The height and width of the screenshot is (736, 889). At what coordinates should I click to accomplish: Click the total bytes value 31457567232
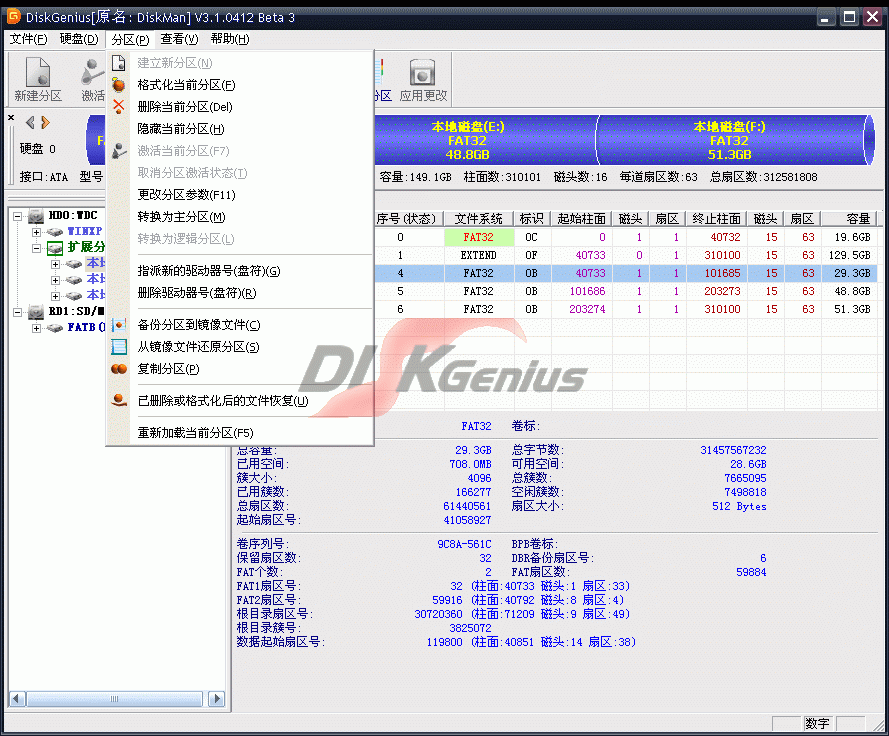point(733,450)
